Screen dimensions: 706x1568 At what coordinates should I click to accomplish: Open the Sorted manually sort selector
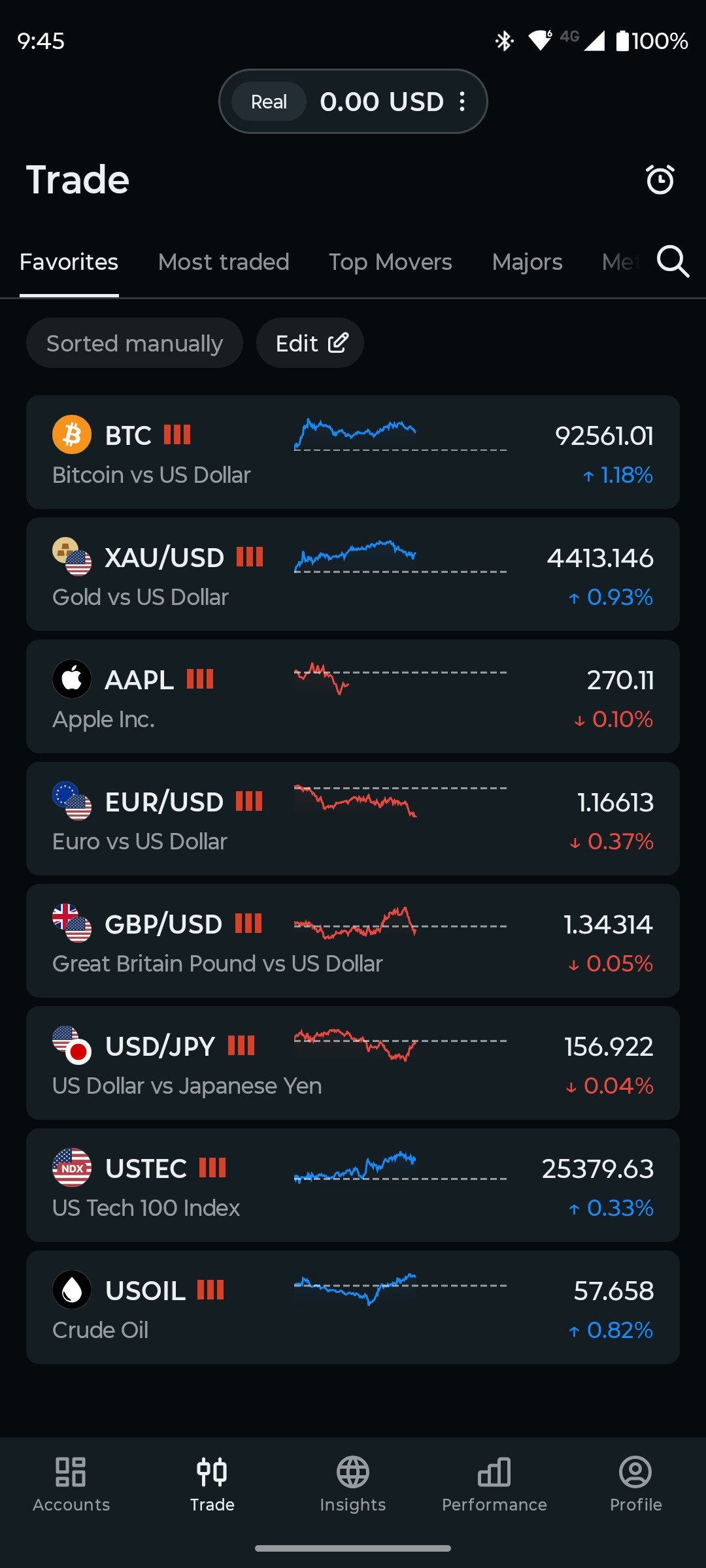coord(135,343)
